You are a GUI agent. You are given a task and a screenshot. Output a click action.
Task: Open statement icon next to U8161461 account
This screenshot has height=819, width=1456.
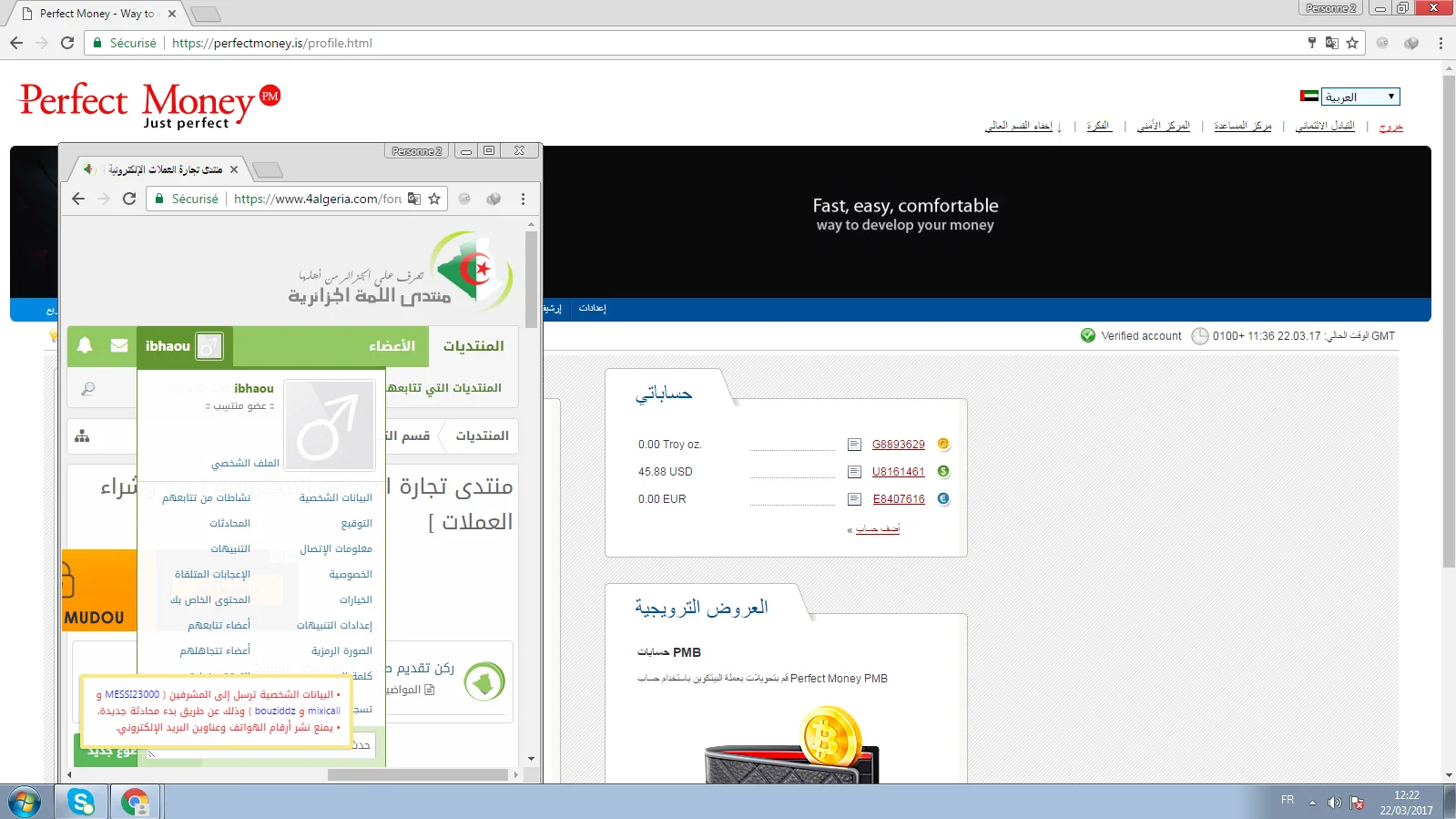click(854, 472)
